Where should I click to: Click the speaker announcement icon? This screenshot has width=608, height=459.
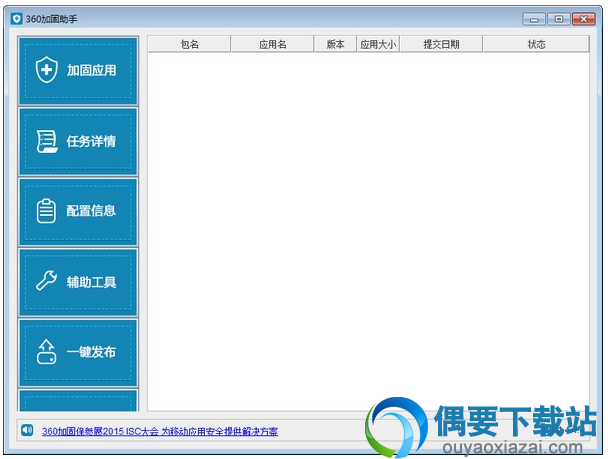click(x=27, y=430)
